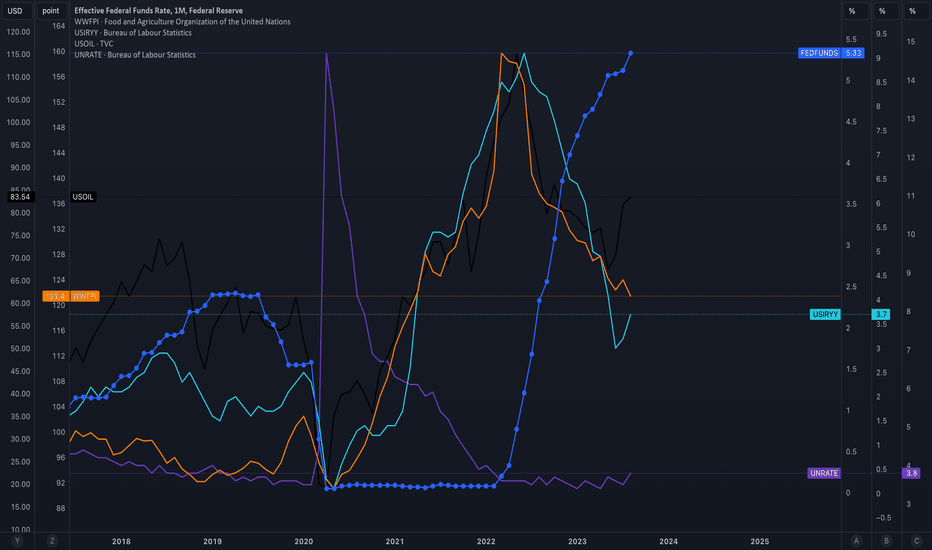This screenshot has width=932, height=550.
Task: Select WWFPI legend line
Action: click(x=182, y=21)
